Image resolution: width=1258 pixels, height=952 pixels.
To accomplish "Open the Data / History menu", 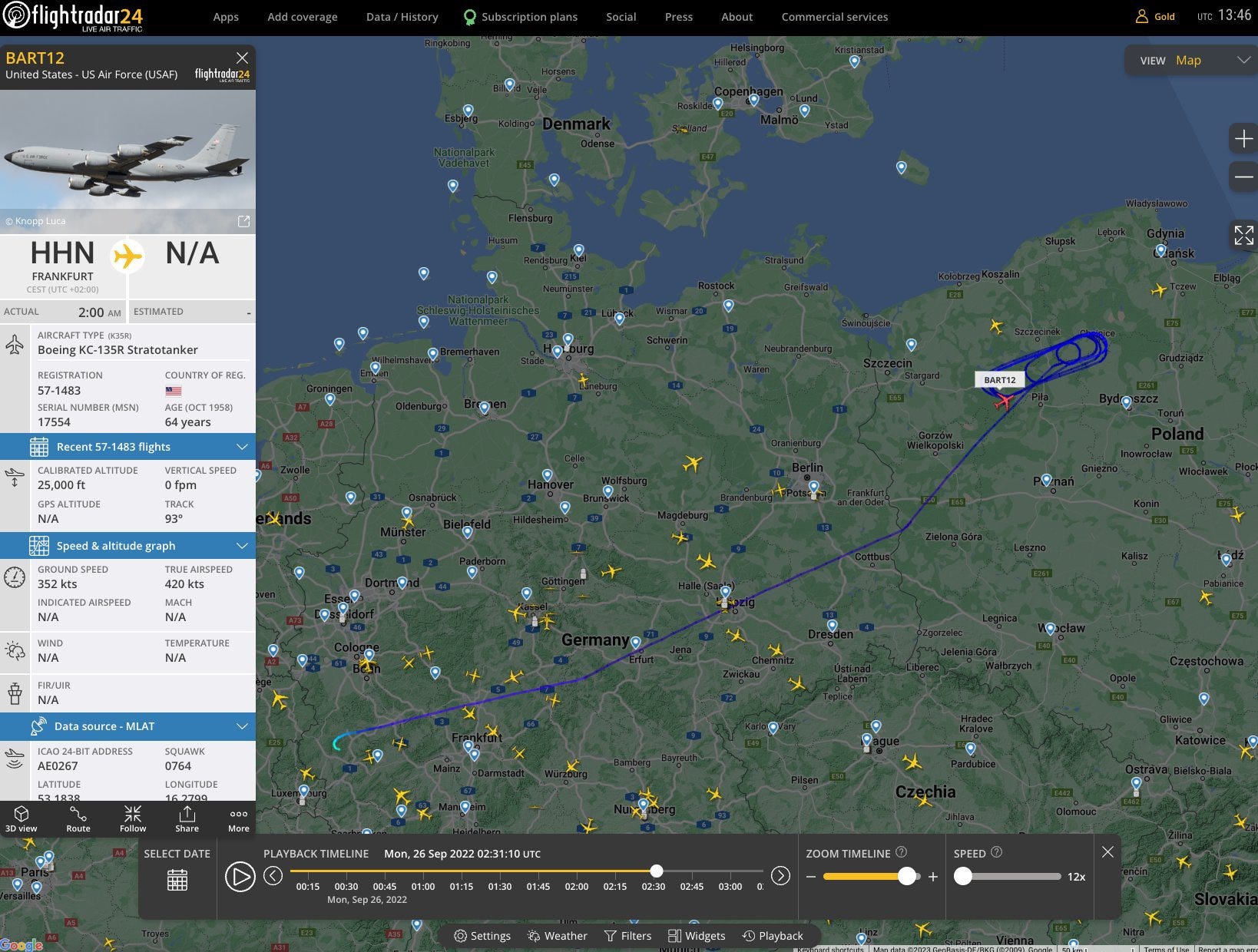I will point(402,17).
